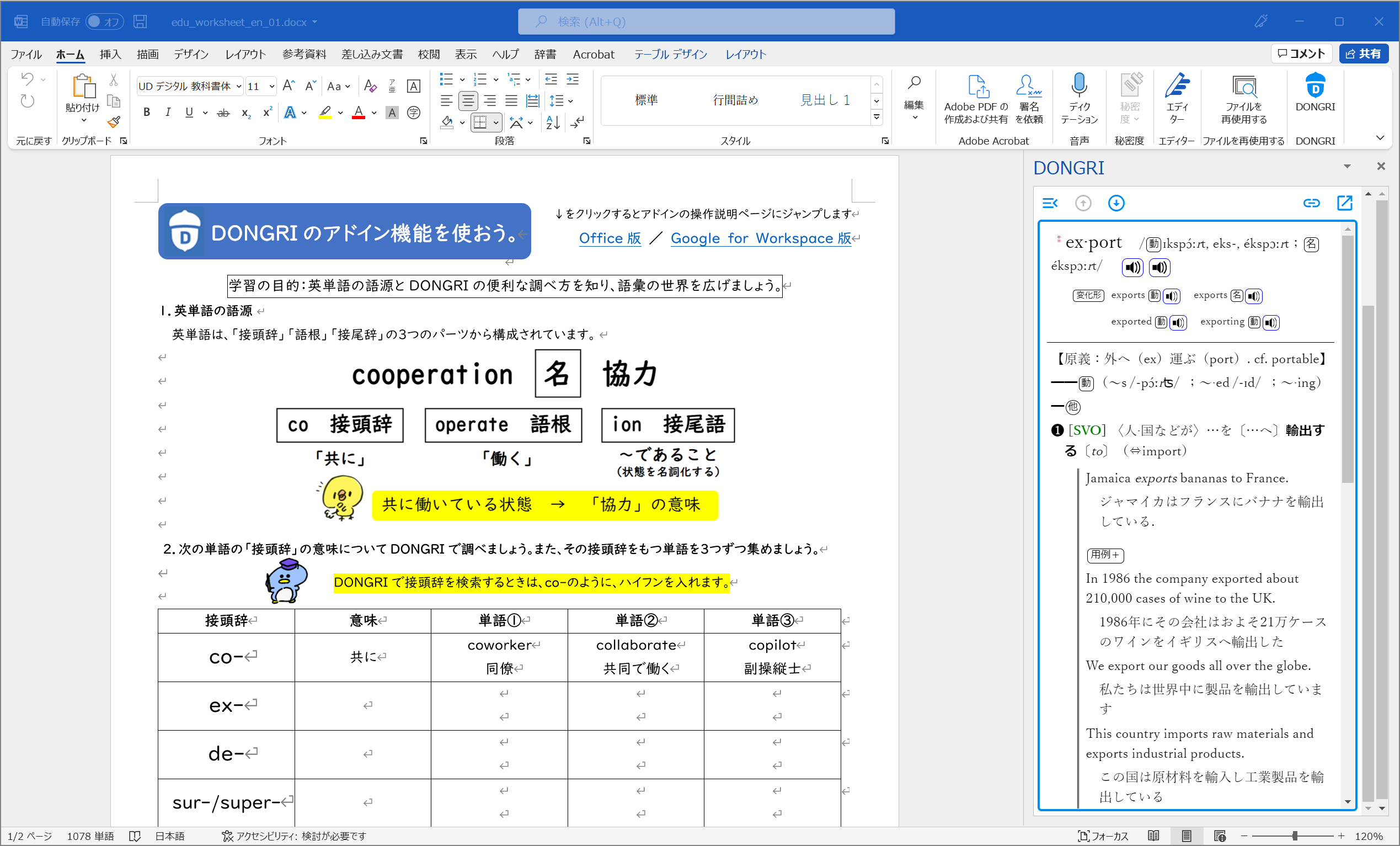Open the 挿入 tab
Screen dimensions: 1400x846
(x=110, y=54)
